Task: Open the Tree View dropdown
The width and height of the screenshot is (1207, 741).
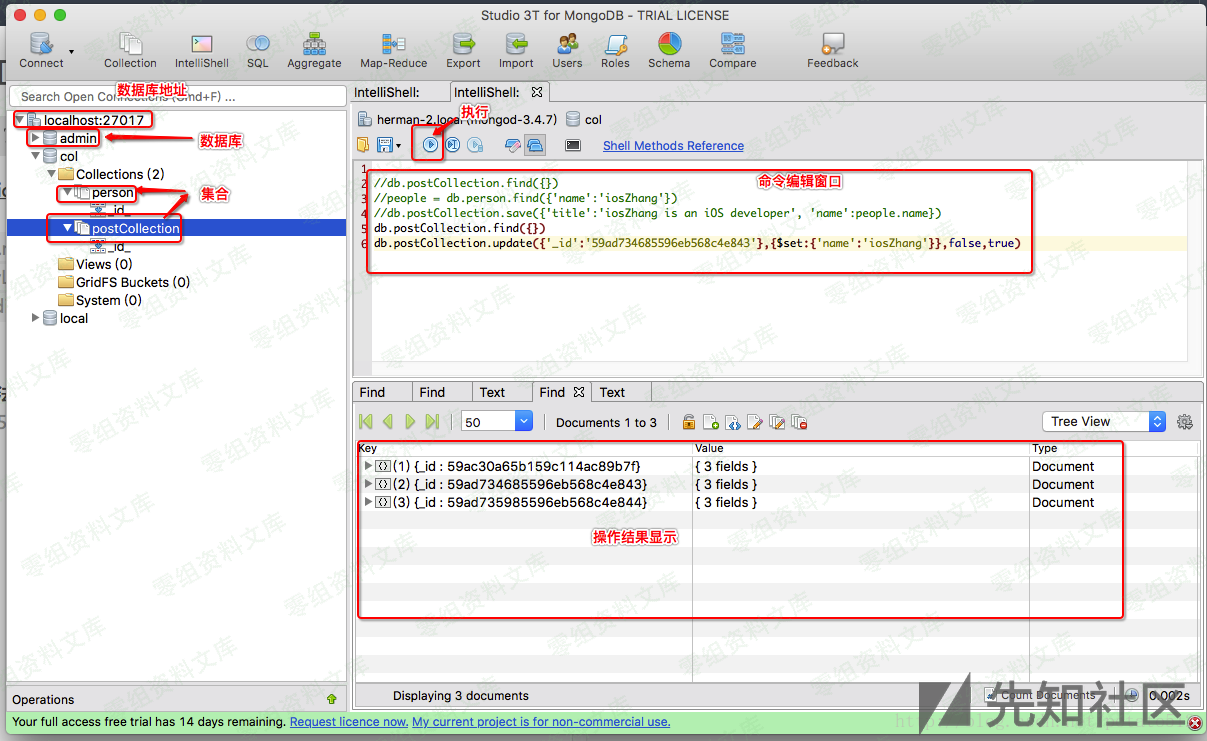Action: (x=1103, y=422)
